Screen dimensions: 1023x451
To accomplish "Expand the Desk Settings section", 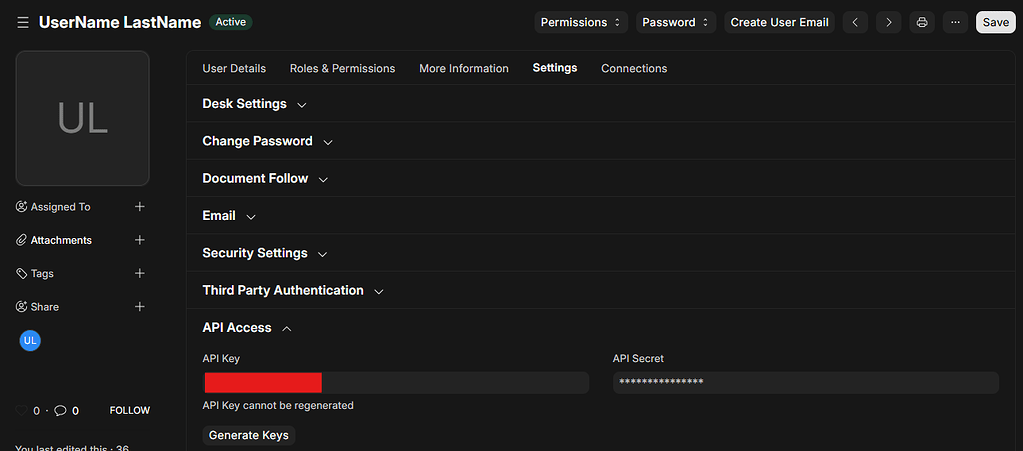I will click(254, 104).
